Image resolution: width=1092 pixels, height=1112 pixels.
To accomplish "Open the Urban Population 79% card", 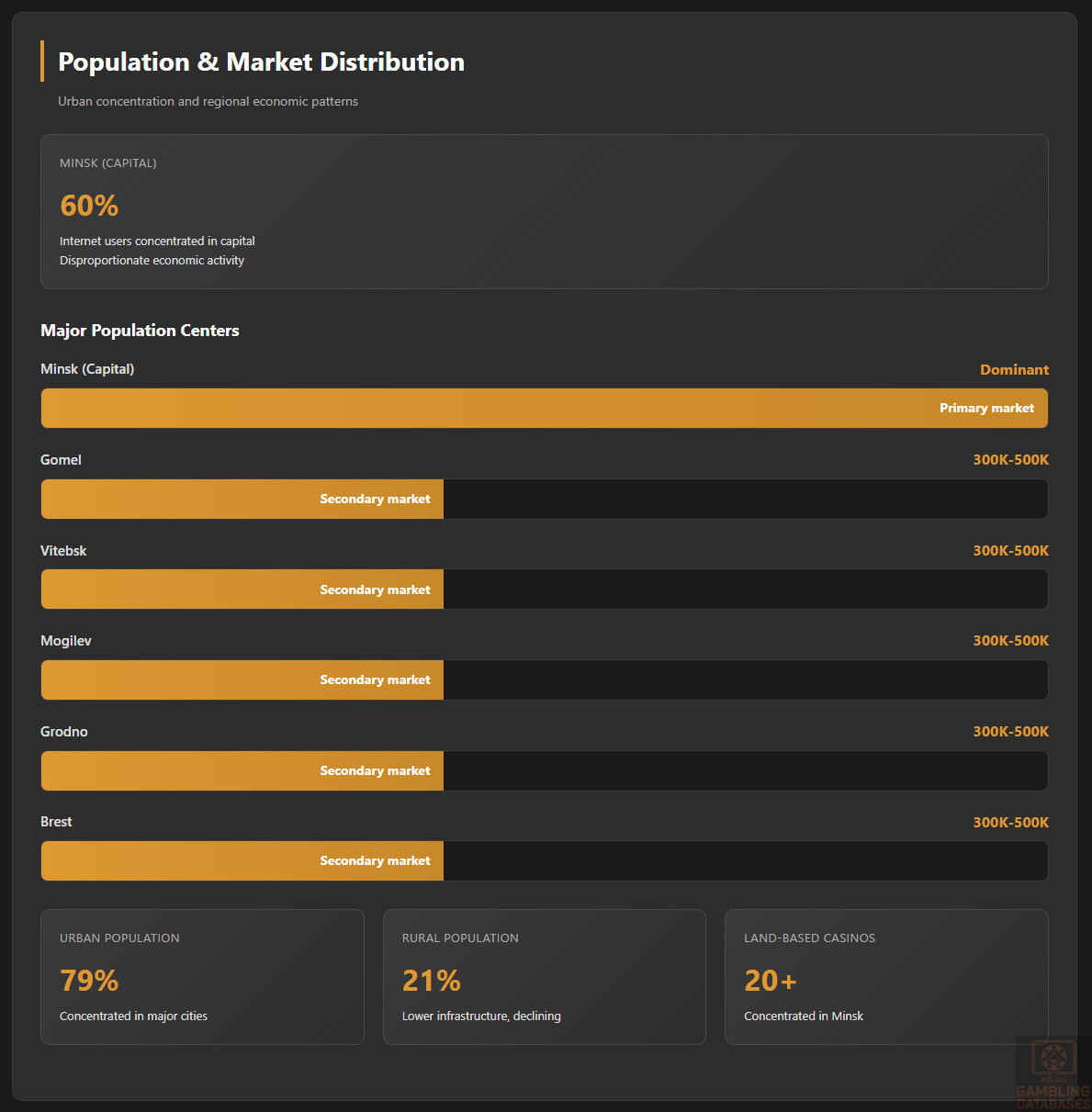I will tap(202, 977).
